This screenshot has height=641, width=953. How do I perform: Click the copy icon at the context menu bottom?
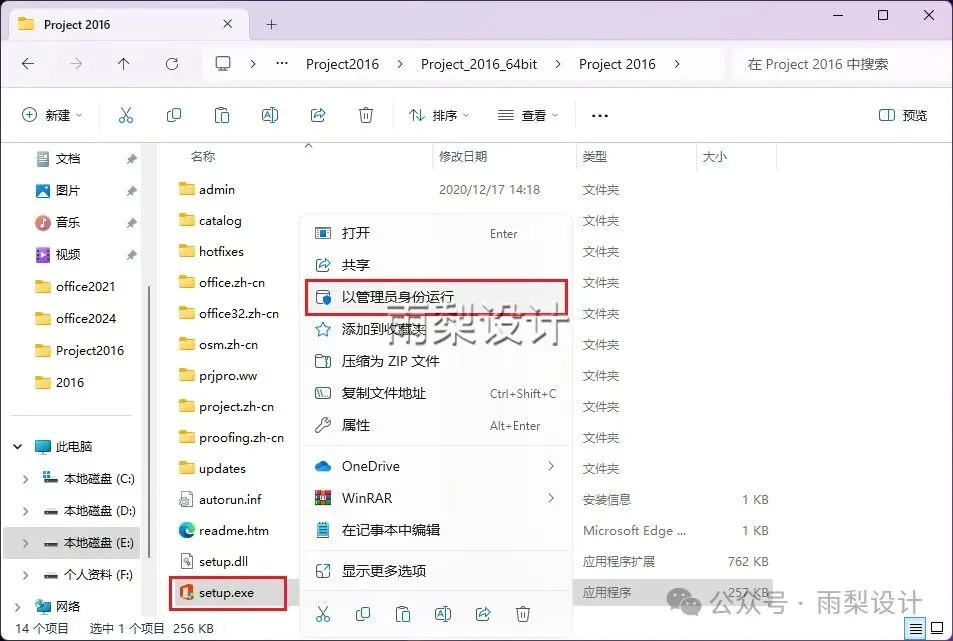(x=363, y=614)
